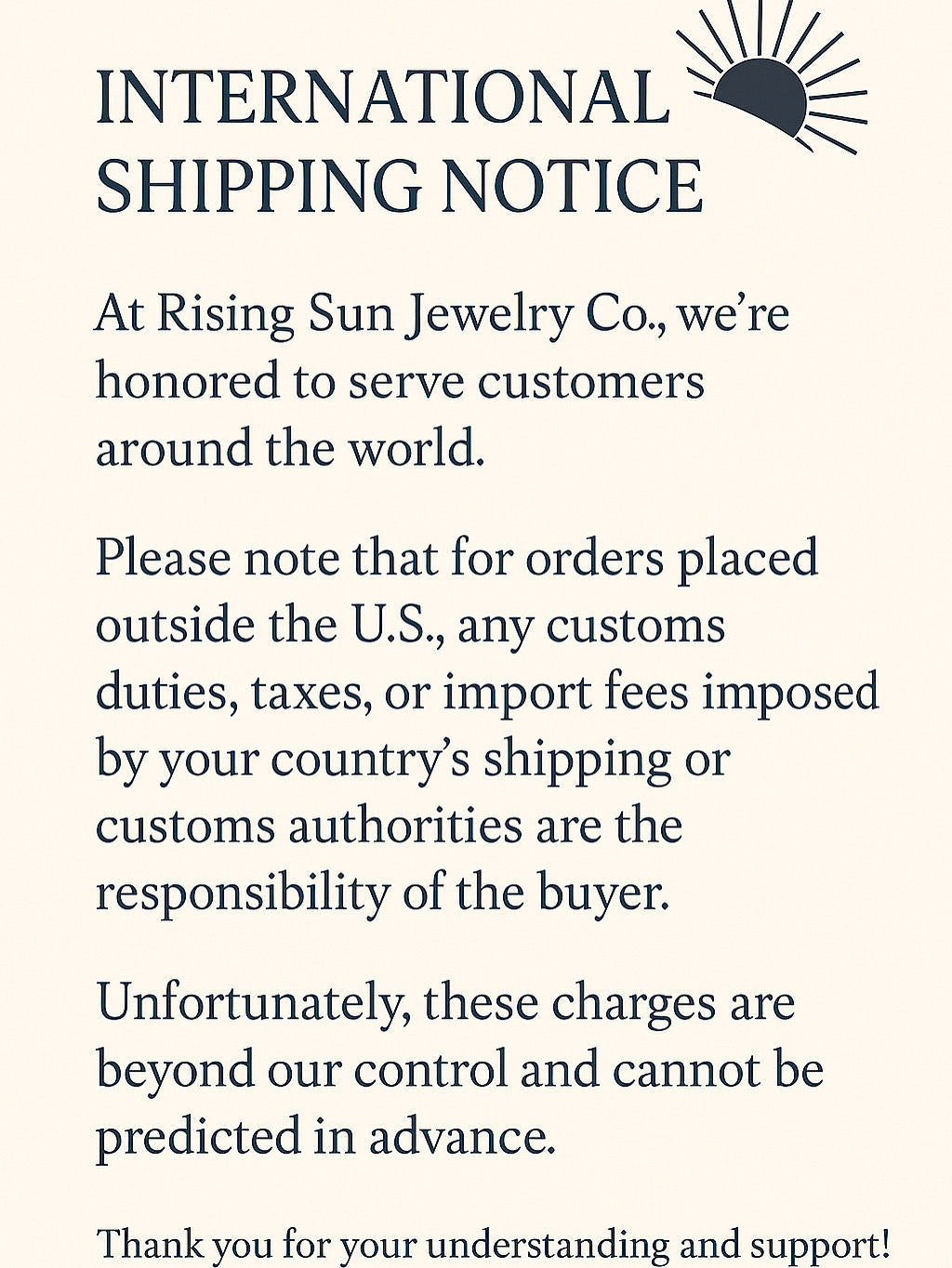Click the words "these charges are"
The height and width of the screenshot is (1268, 952).
pyautogui.click(x=609, y=1003)
